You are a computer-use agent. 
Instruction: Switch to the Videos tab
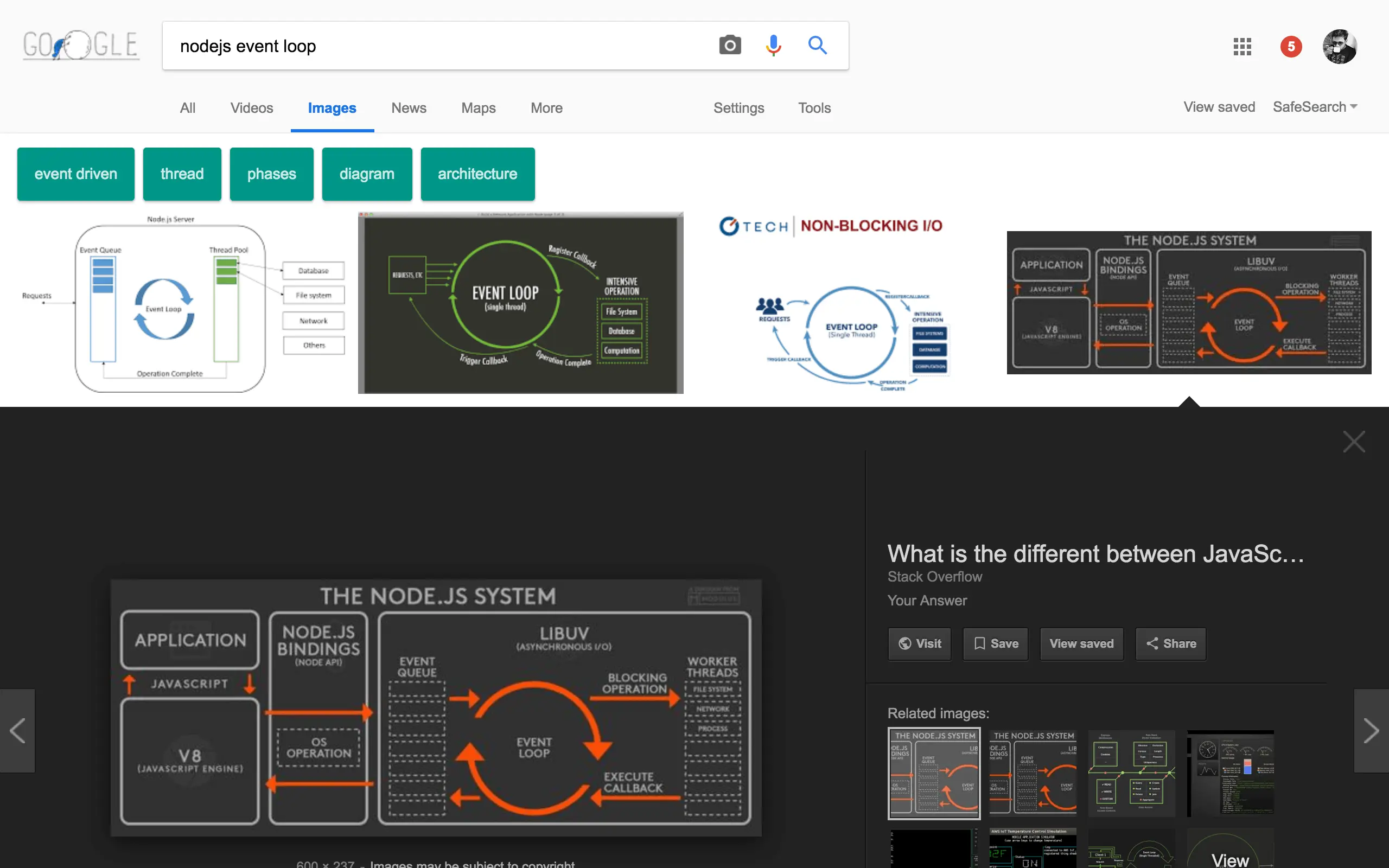(251, 108)
